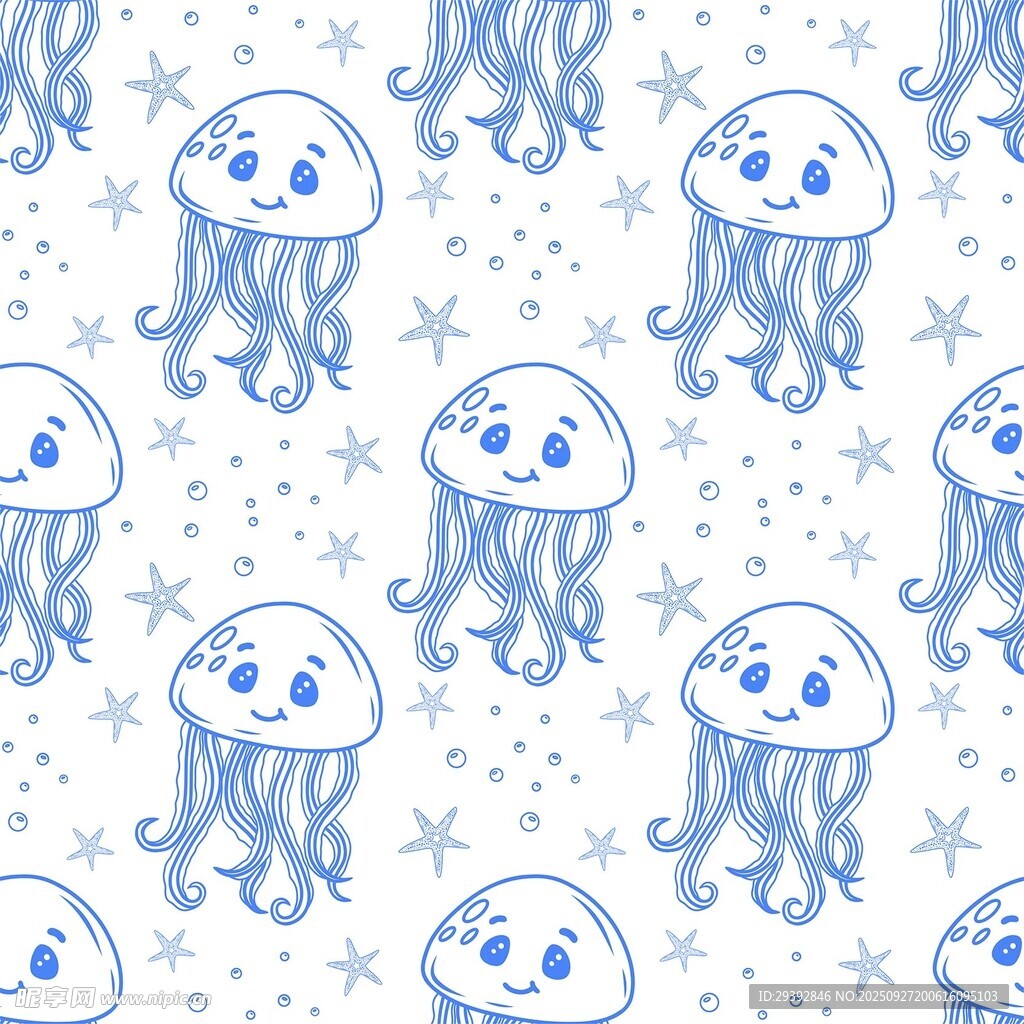Click the top-left jellyfish's curled tentacles
1024x1024 pixels.
[250, 310]
